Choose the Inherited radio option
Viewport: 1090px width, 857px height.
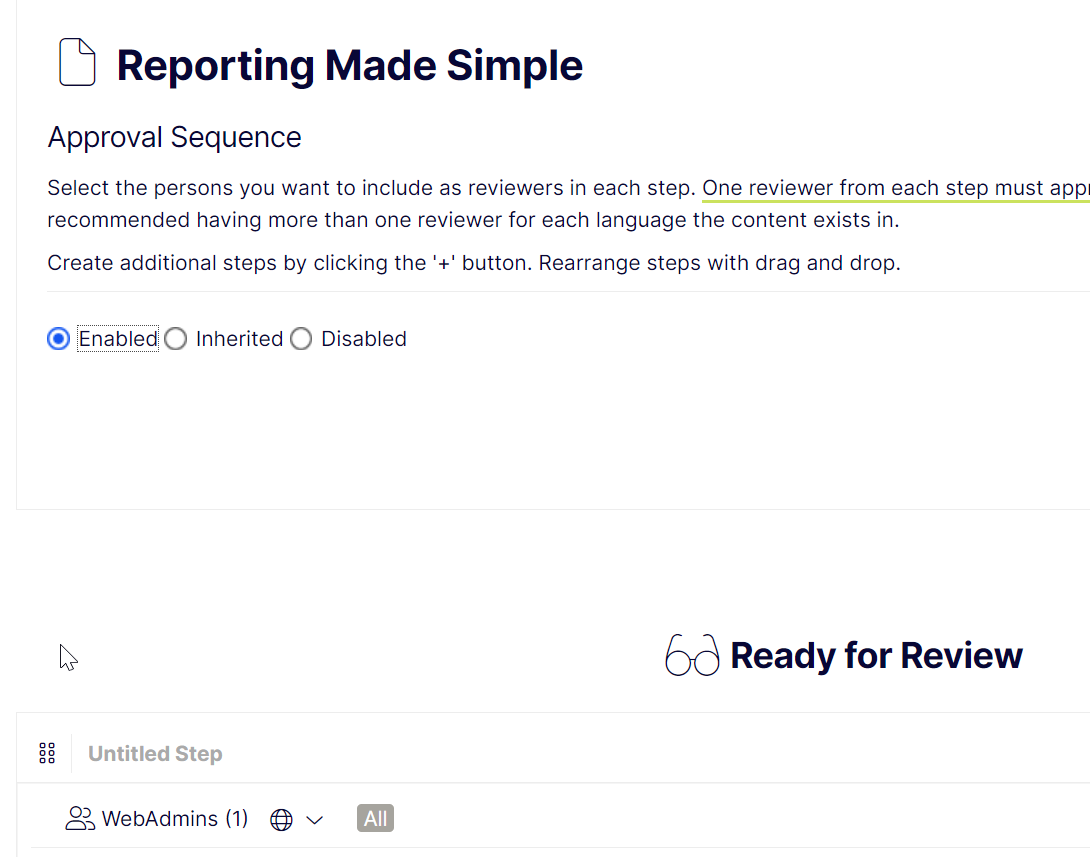pos(176,339)
